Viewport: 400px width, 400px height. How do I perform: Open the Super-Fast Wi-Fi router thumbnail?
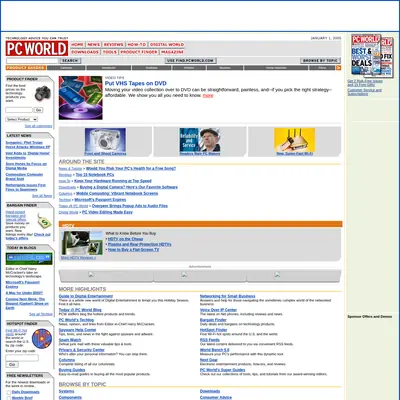tap(295, 140)
